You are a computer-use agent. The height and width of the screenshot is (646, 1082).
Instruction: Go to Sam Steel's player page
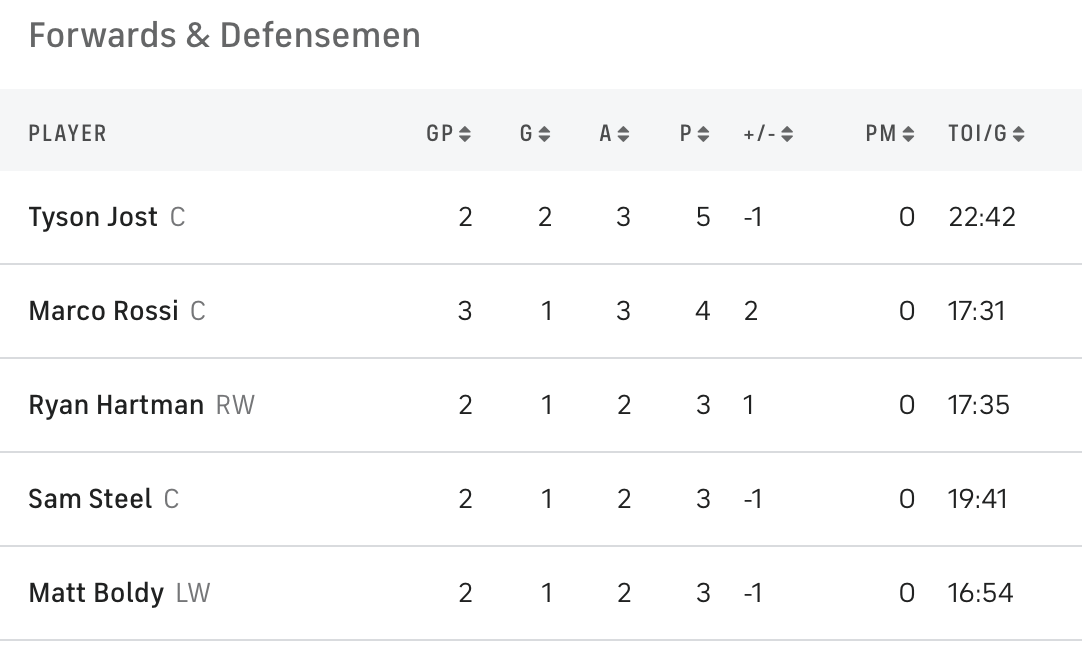pos(90,499)
